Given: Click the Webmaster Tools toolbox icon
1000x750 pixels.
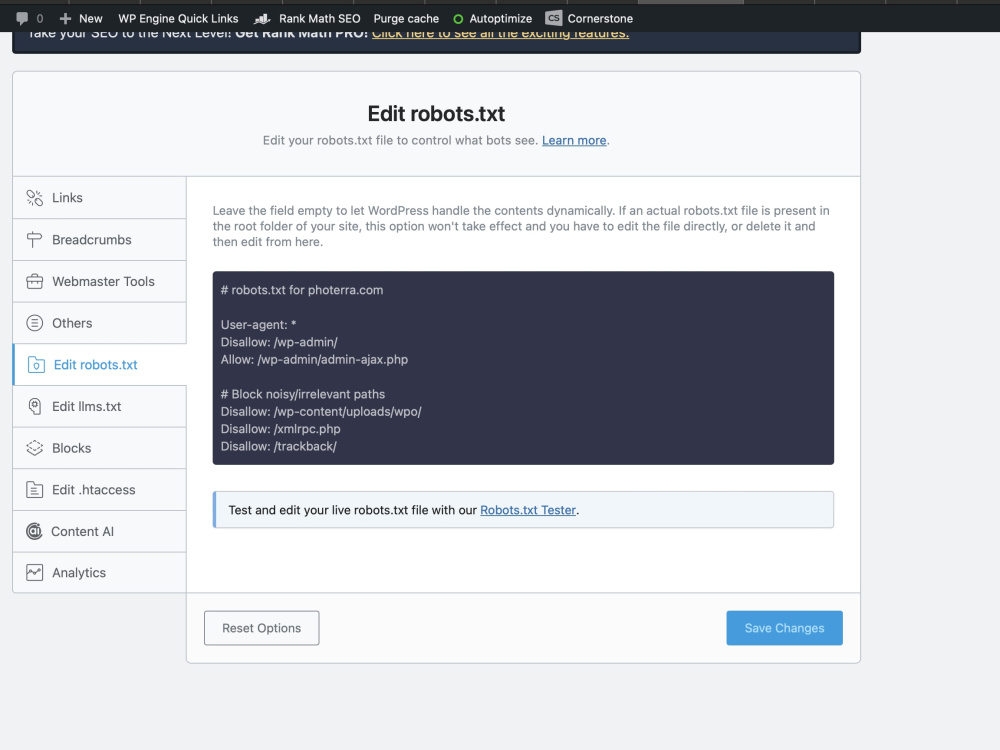Looking at the screenshot, I should pos(34,281).
